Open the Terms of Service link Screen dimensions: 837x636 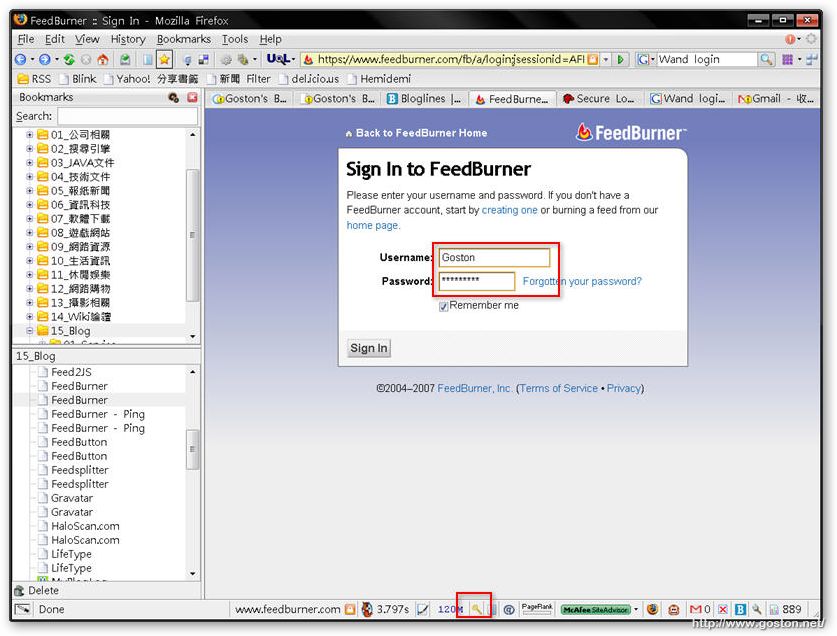(x=558, y=388)
